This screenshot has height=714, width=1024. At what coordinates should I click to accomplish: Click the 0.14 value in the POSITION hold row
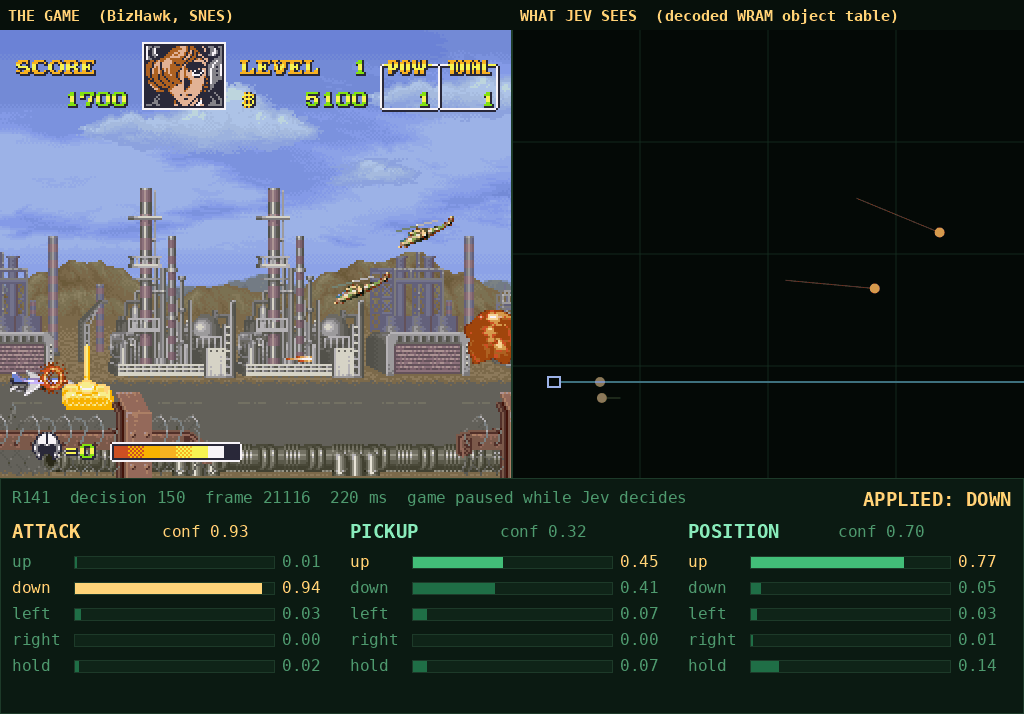pyautogui.click(x=977, y=666)
